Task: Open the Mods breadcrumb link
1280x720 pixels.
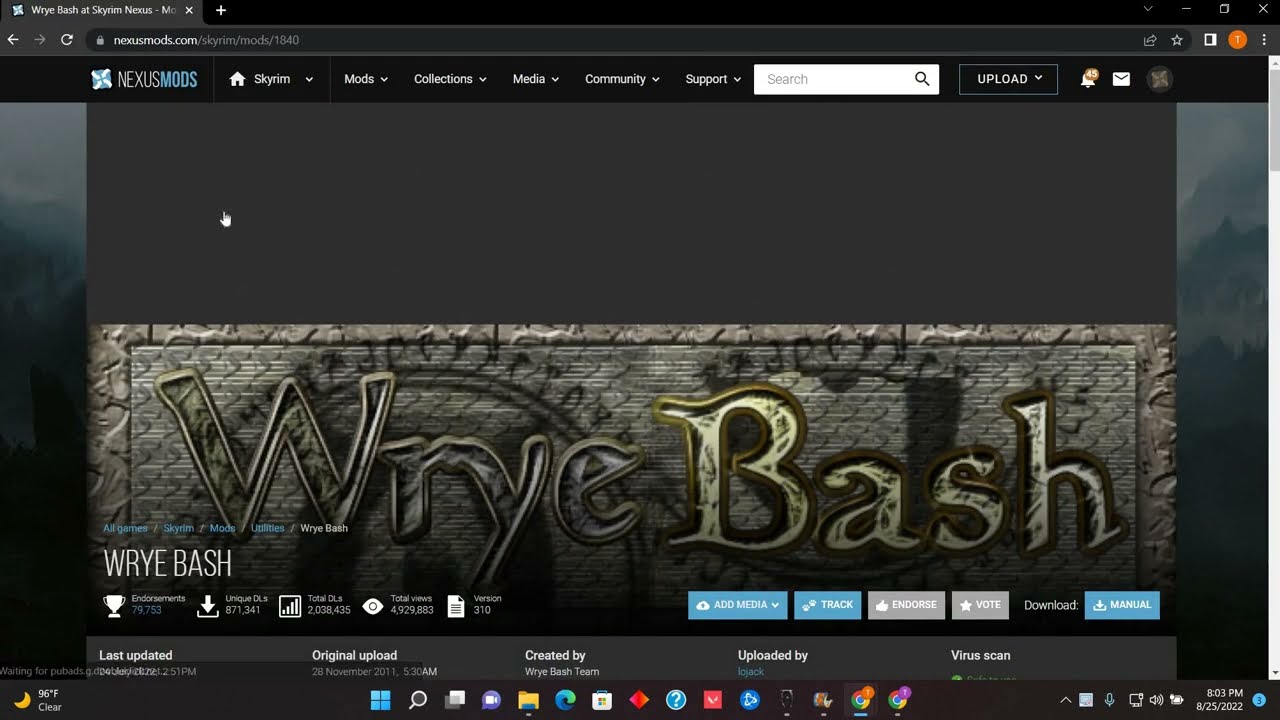Action: click(222, 528)
